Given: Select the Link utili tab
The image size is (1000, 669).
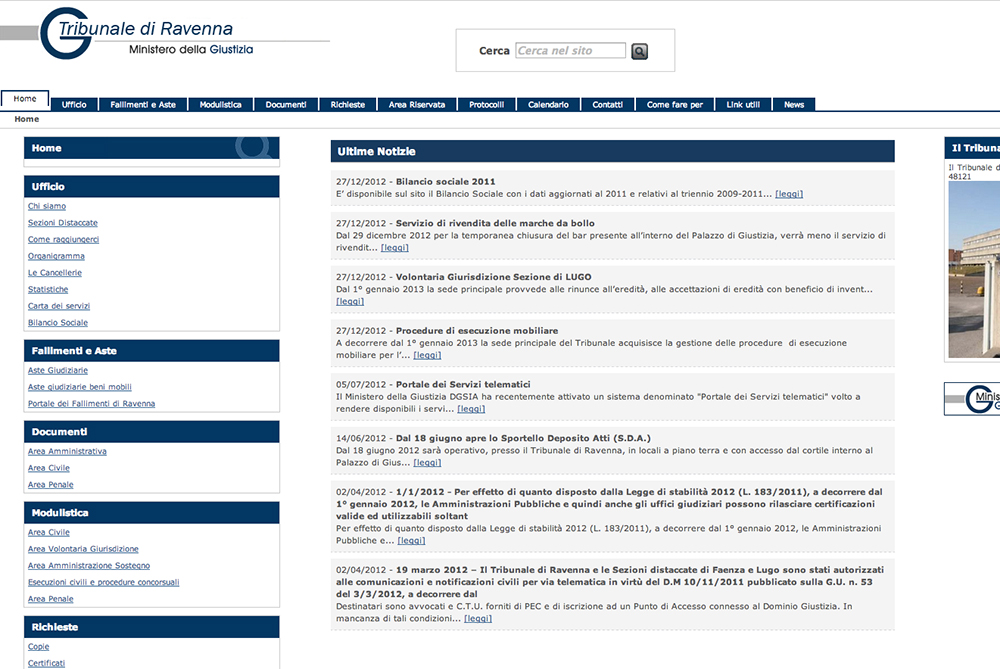Looking at the screenshot, I should [x=743, y=105].
